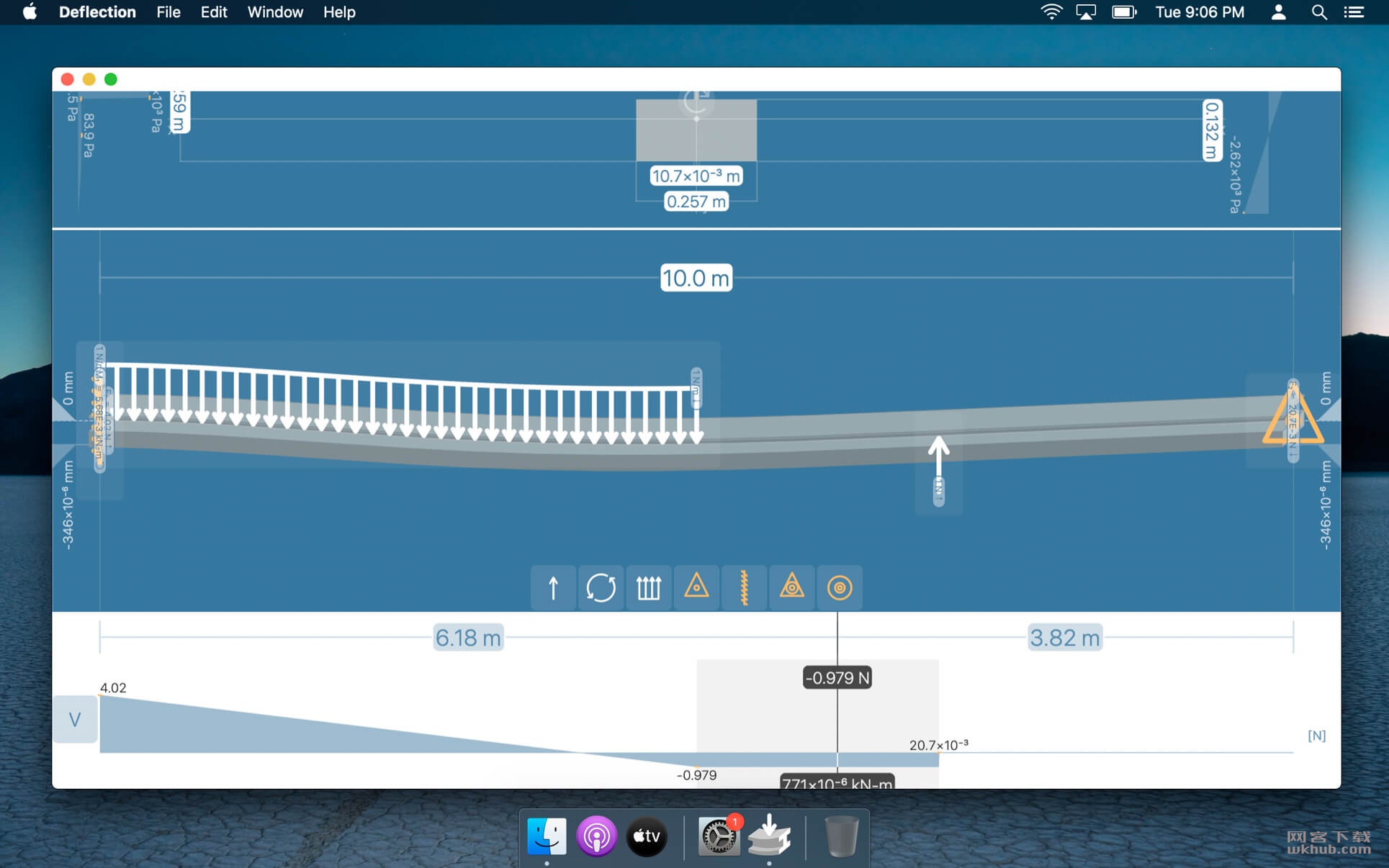Click the 20.7×10⁻³ shear value label
Screen dimensions: 1389x868
(939, 745)
